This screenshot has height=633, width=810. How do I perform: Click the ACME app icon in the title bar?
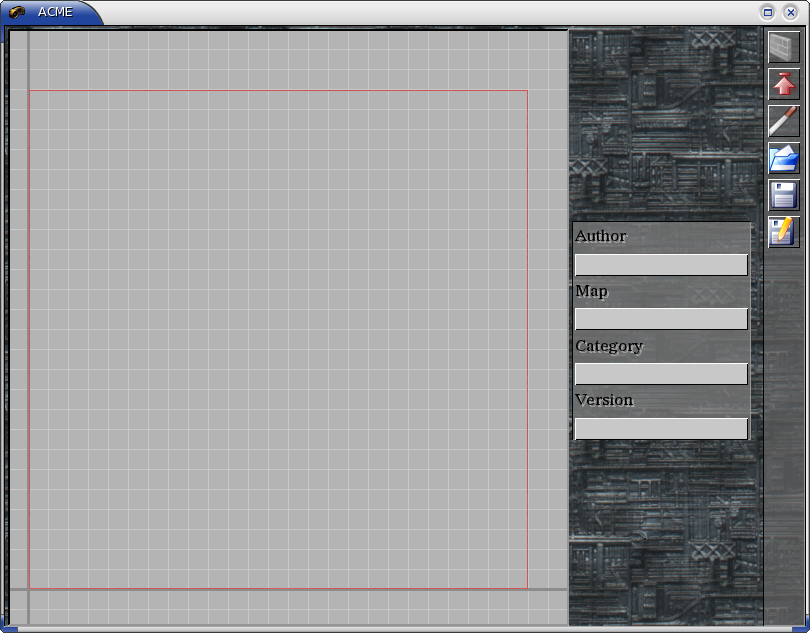coord(17,12)
